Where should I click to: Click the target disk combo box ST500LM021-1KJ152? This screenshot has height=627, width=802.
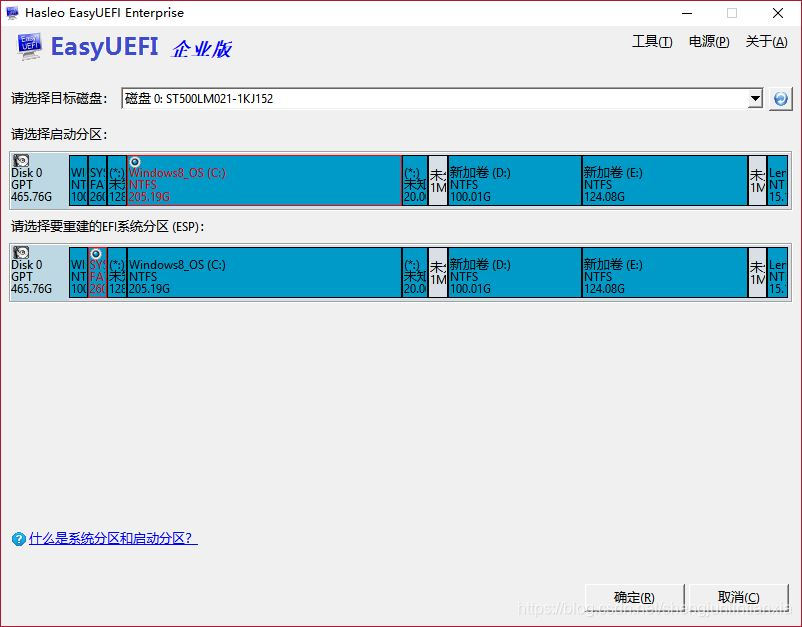442,99
